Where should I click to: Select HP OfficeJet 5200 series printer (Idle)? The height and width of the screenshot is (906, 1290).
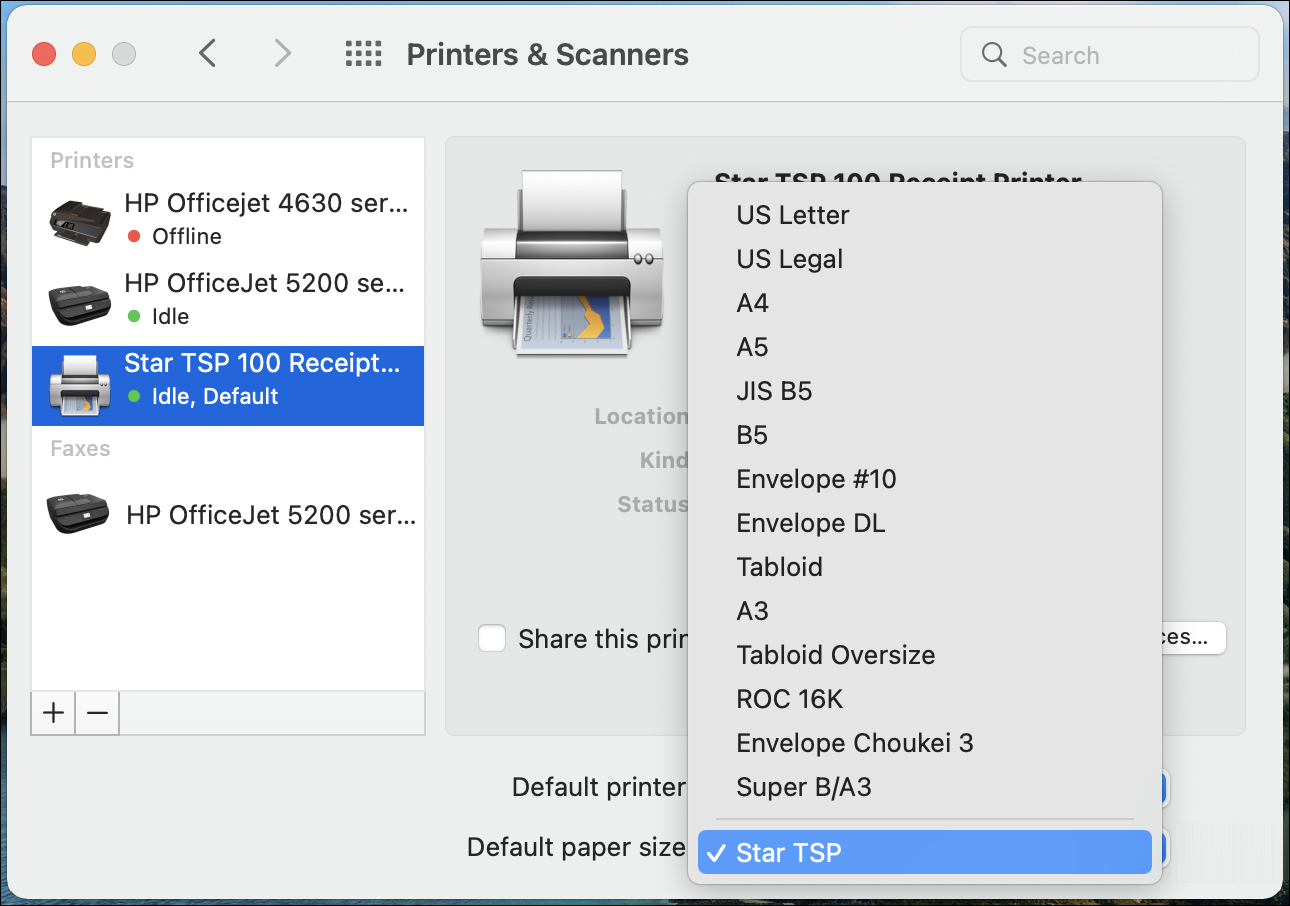click(228, 299)
